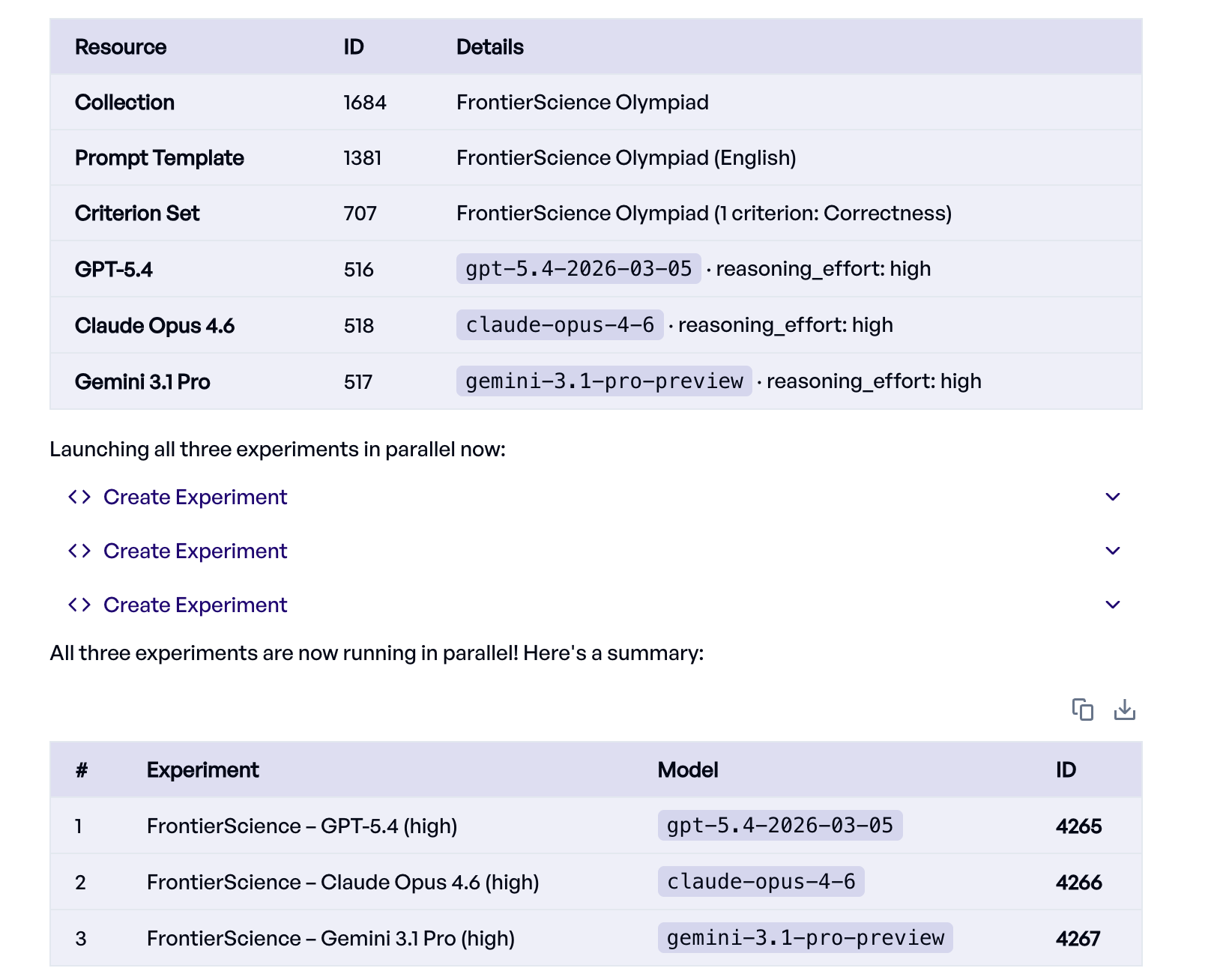Download the experiments summary table
The image size is (1223, 980).
coord(1125,710)
